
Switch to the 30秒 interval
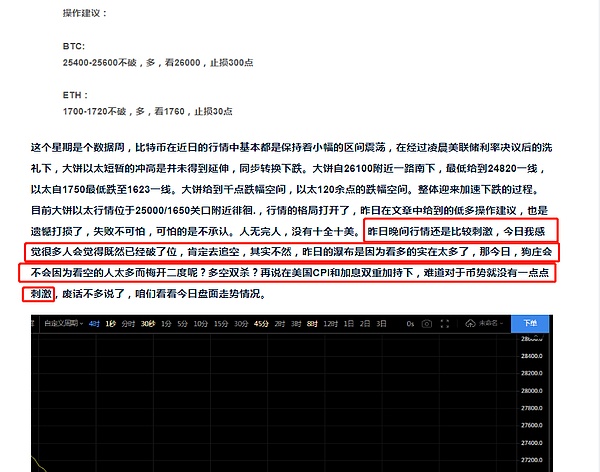tap(147, 324)
